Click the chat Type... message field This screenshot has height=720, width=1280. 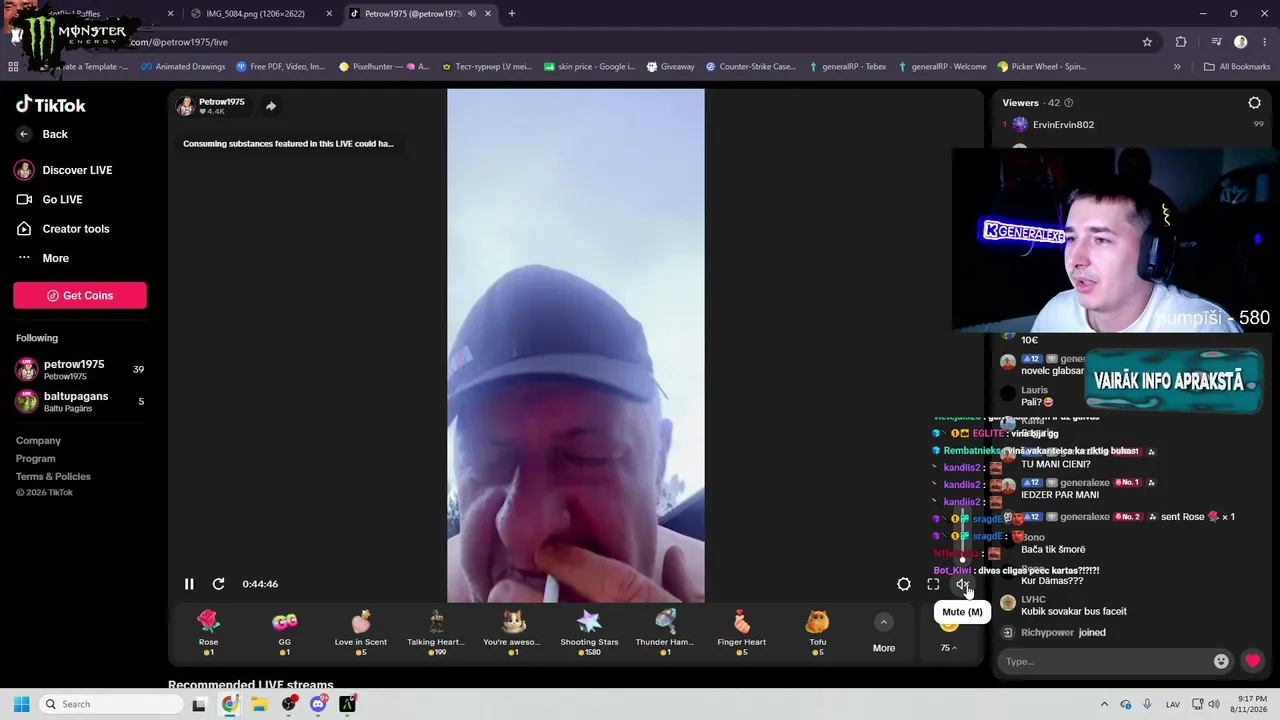point(1105,661)
